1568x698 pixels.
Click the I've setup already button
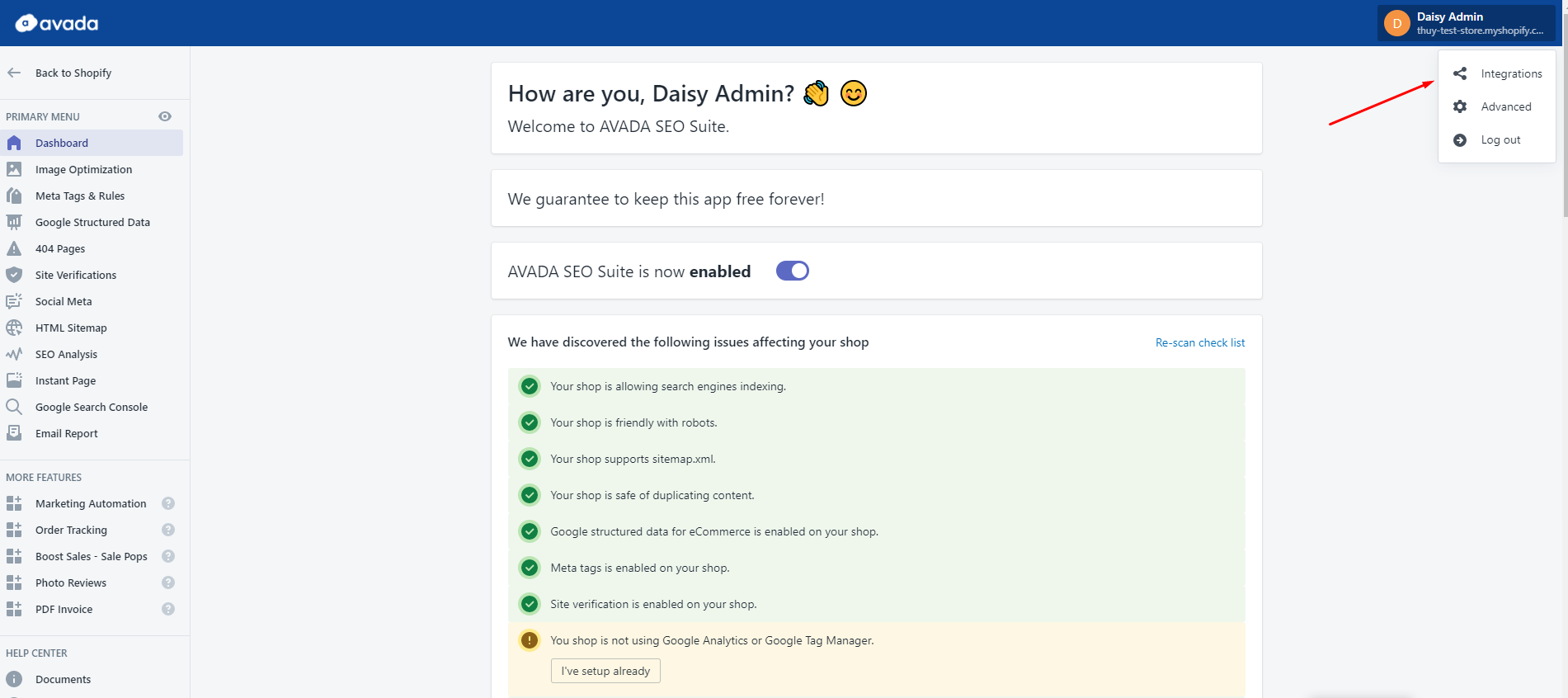pos(605,671)
